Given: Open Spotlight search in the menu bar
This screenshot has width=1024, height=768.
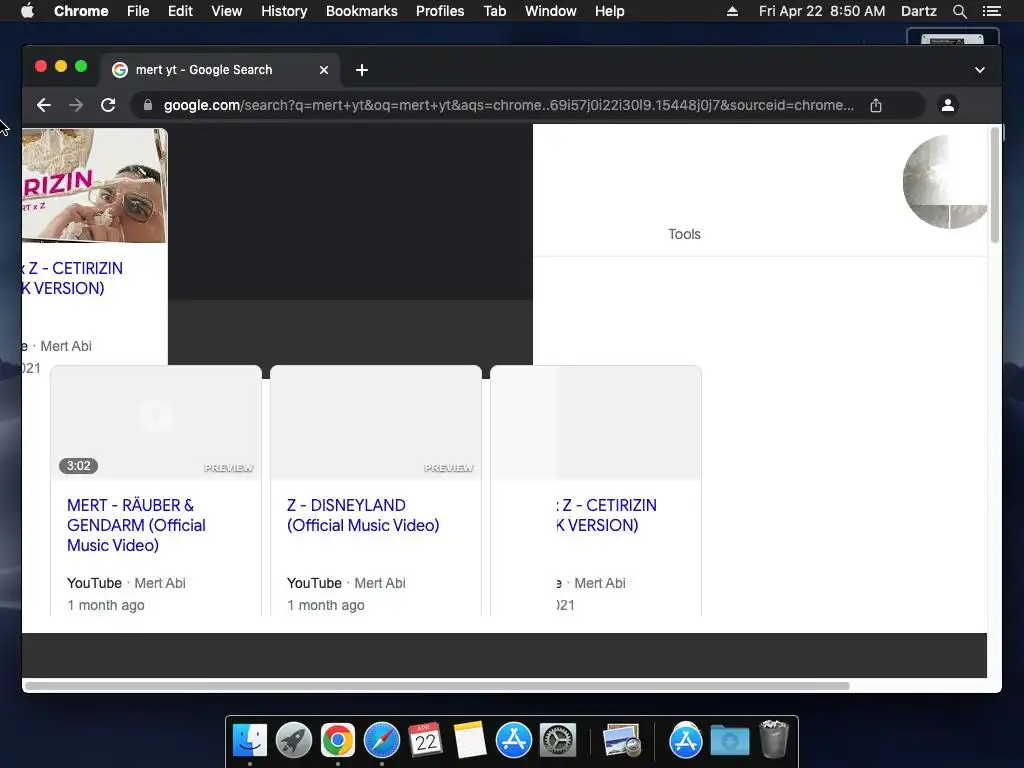Looking at the screenshot, I should pos(959,11).
